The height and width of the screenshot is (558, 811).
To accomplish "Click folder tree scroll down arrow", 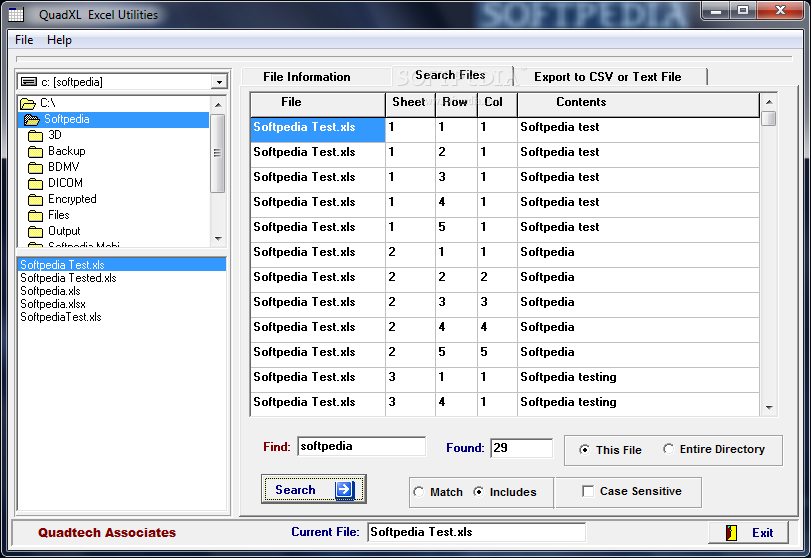I will pyautogui.click(x=218, y=238).
